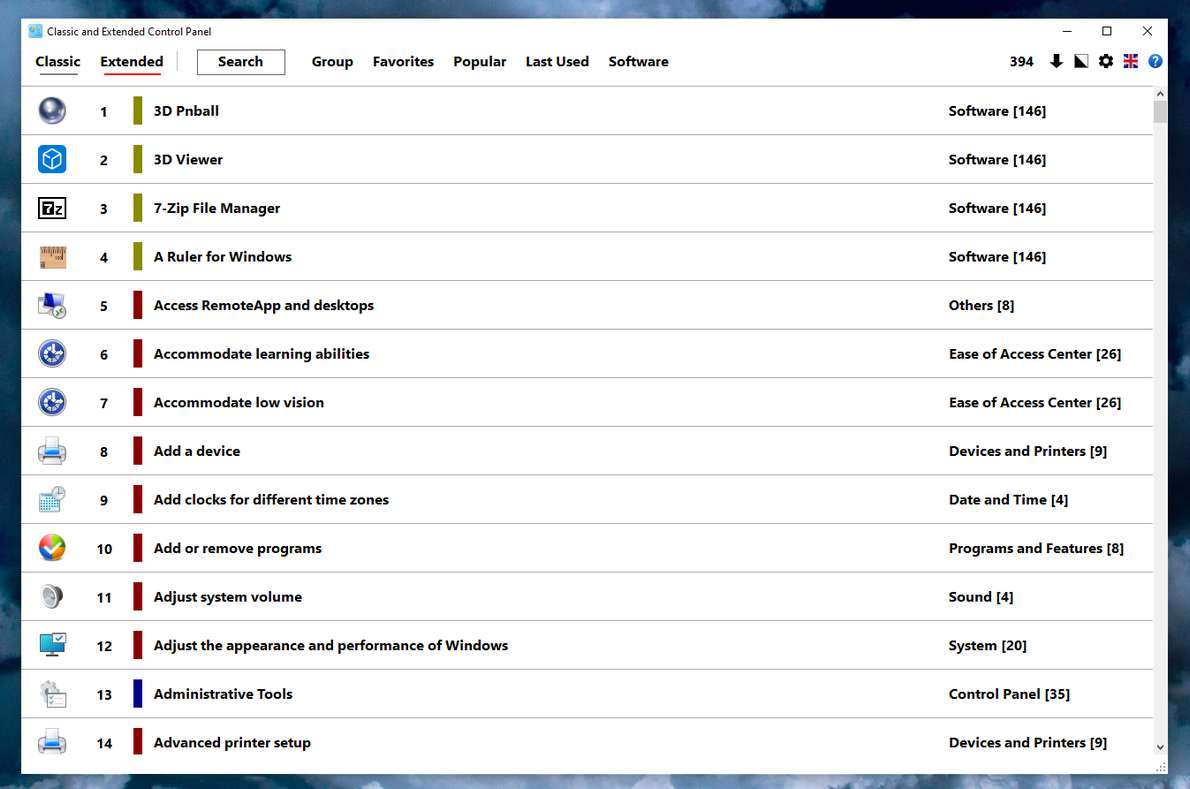
Task: Open the 3D Viewer entry
Action: pos(587,159)
